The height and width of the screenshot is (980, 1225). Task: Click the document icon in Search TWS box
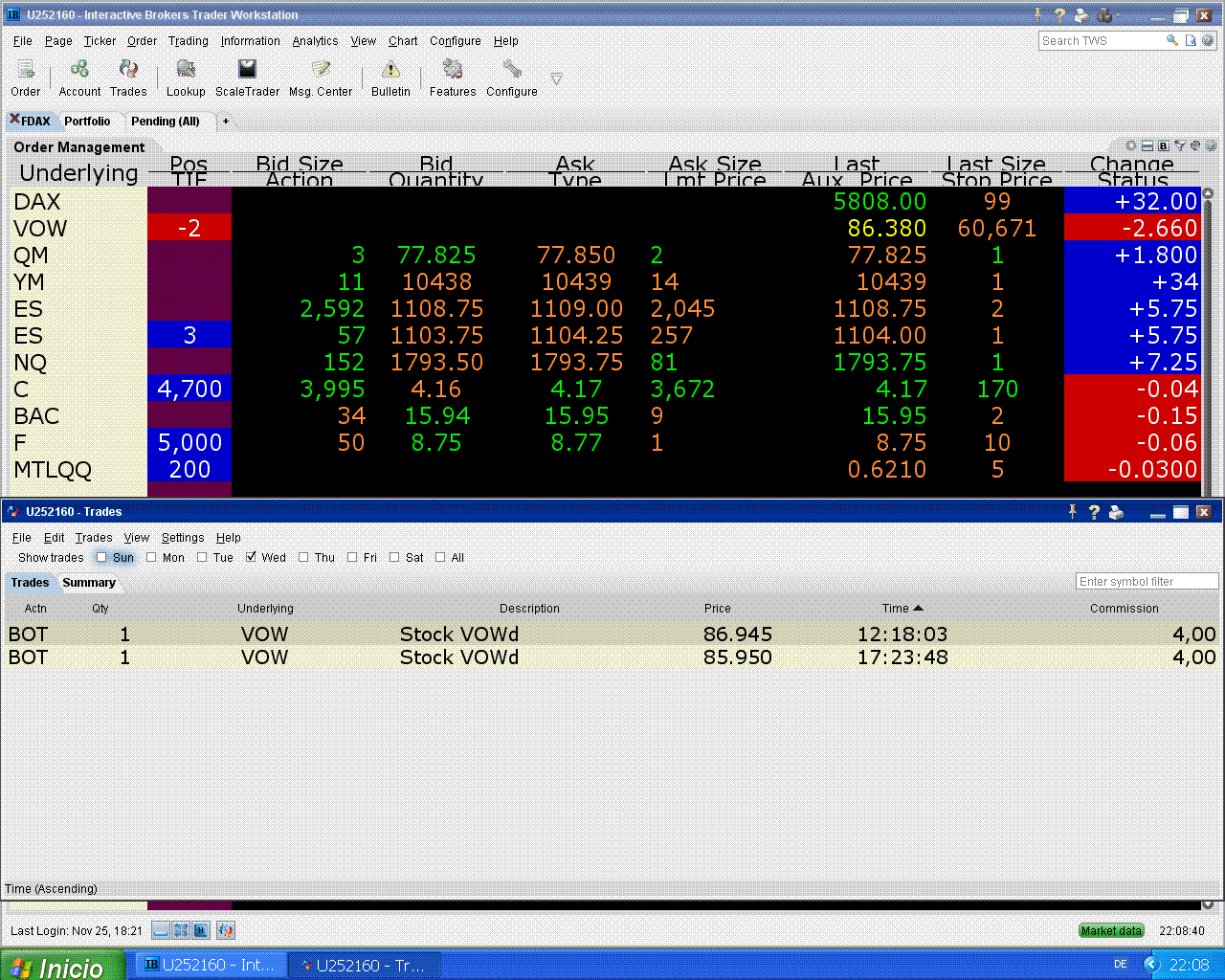click(1191, 40)
